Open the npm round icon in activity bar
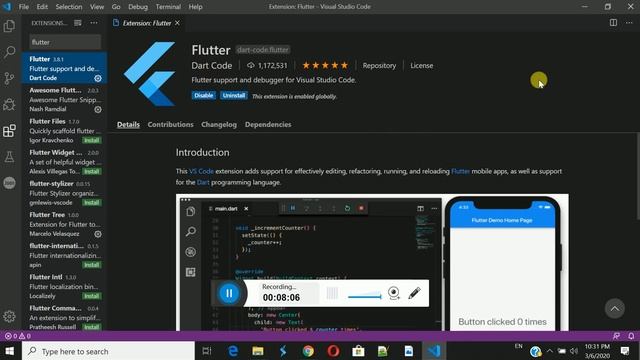The image size is (640, 360). (9, 183)
